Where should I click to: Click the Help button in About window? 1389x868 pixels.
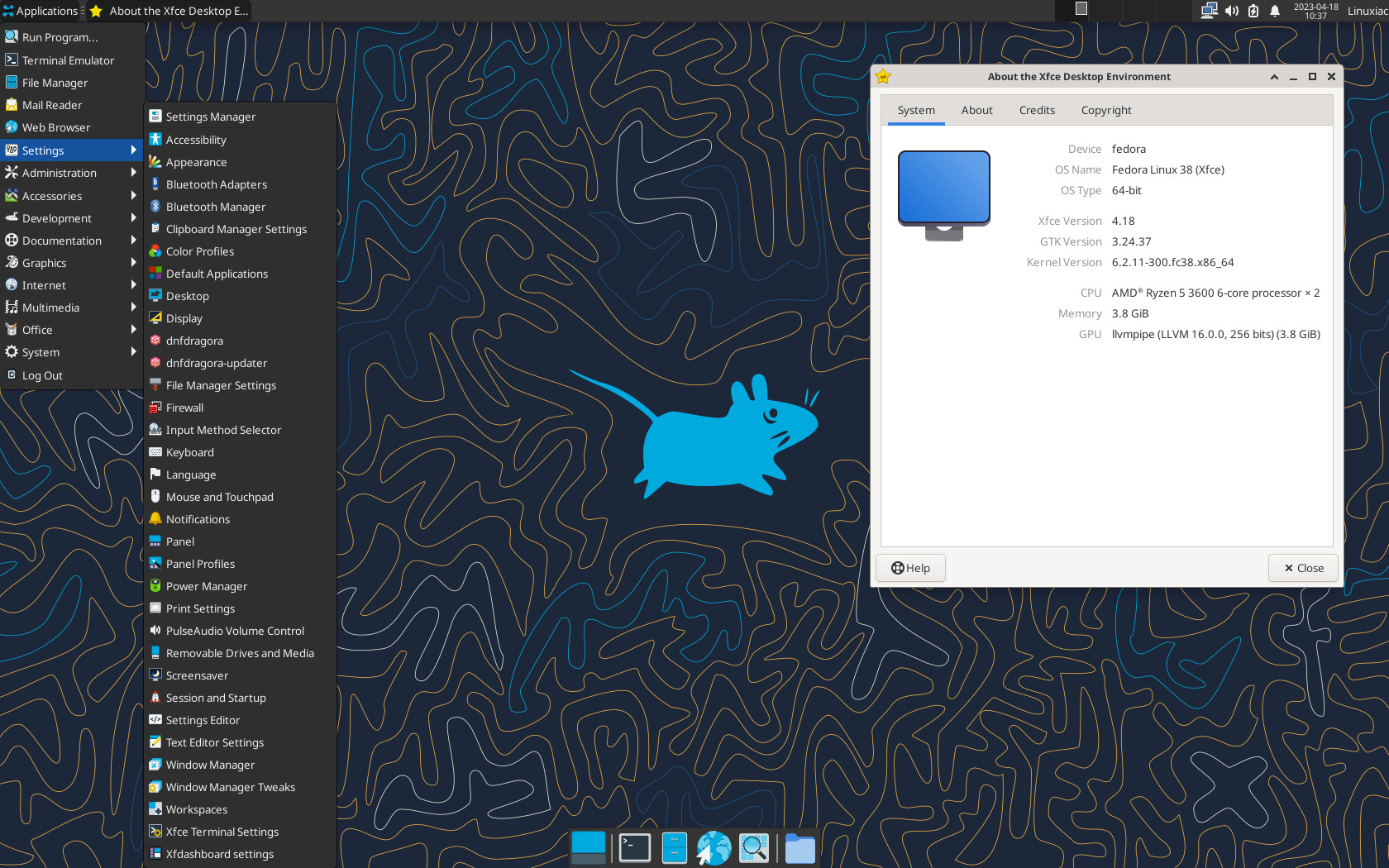(910, 568)
